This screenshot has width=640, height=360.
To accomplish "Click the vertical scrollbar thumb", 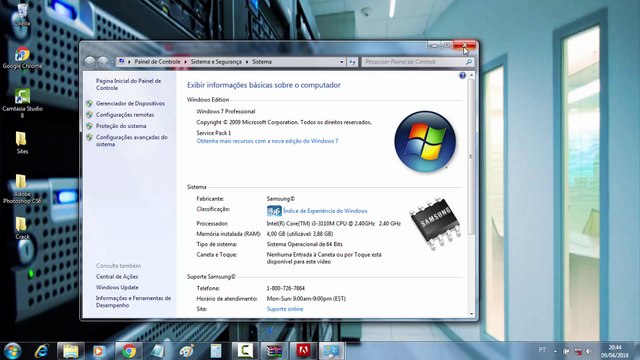I will click(x=471, y=157).
